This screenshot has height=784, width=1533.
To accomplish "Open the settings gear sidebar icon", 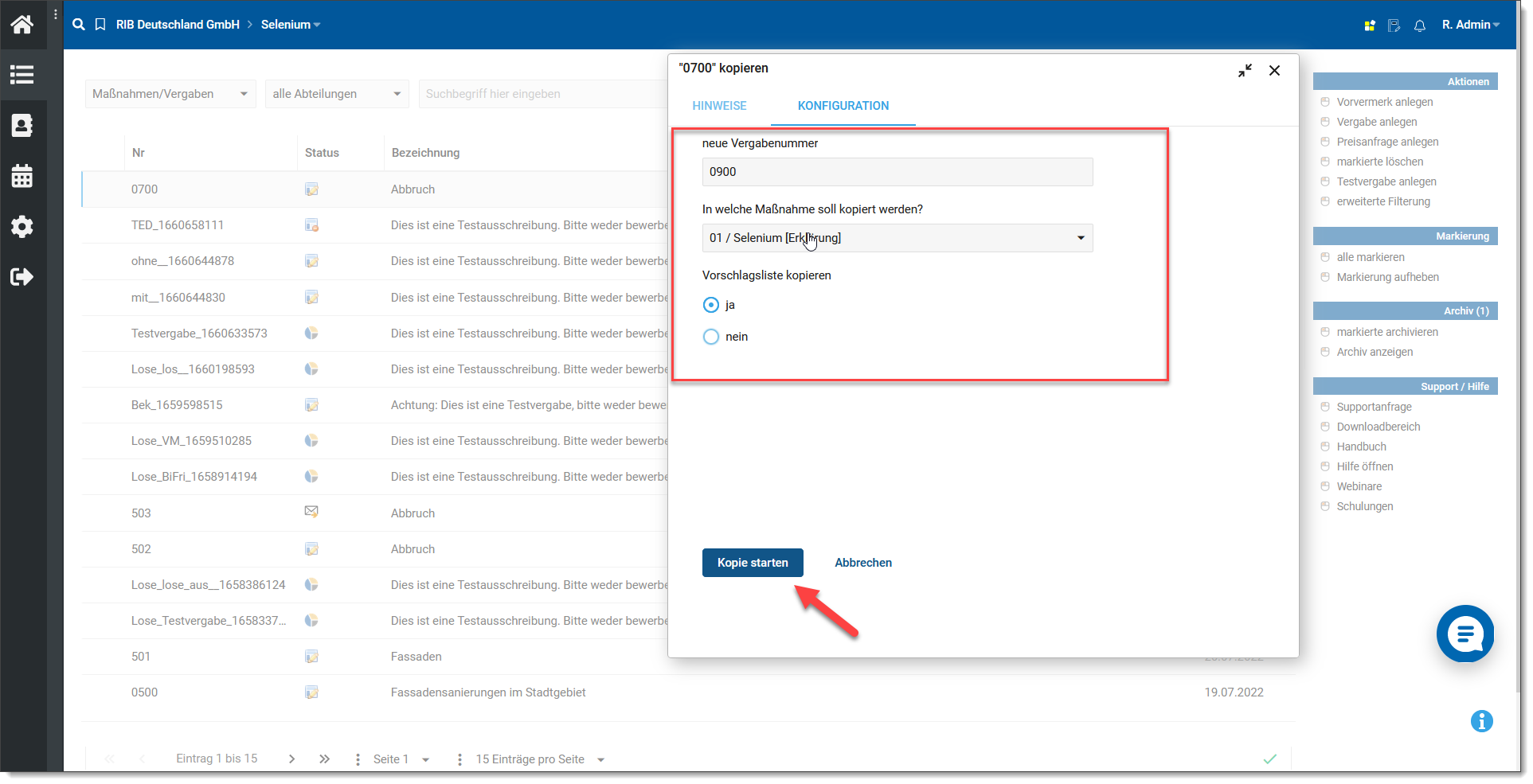I will click(22, 227).
